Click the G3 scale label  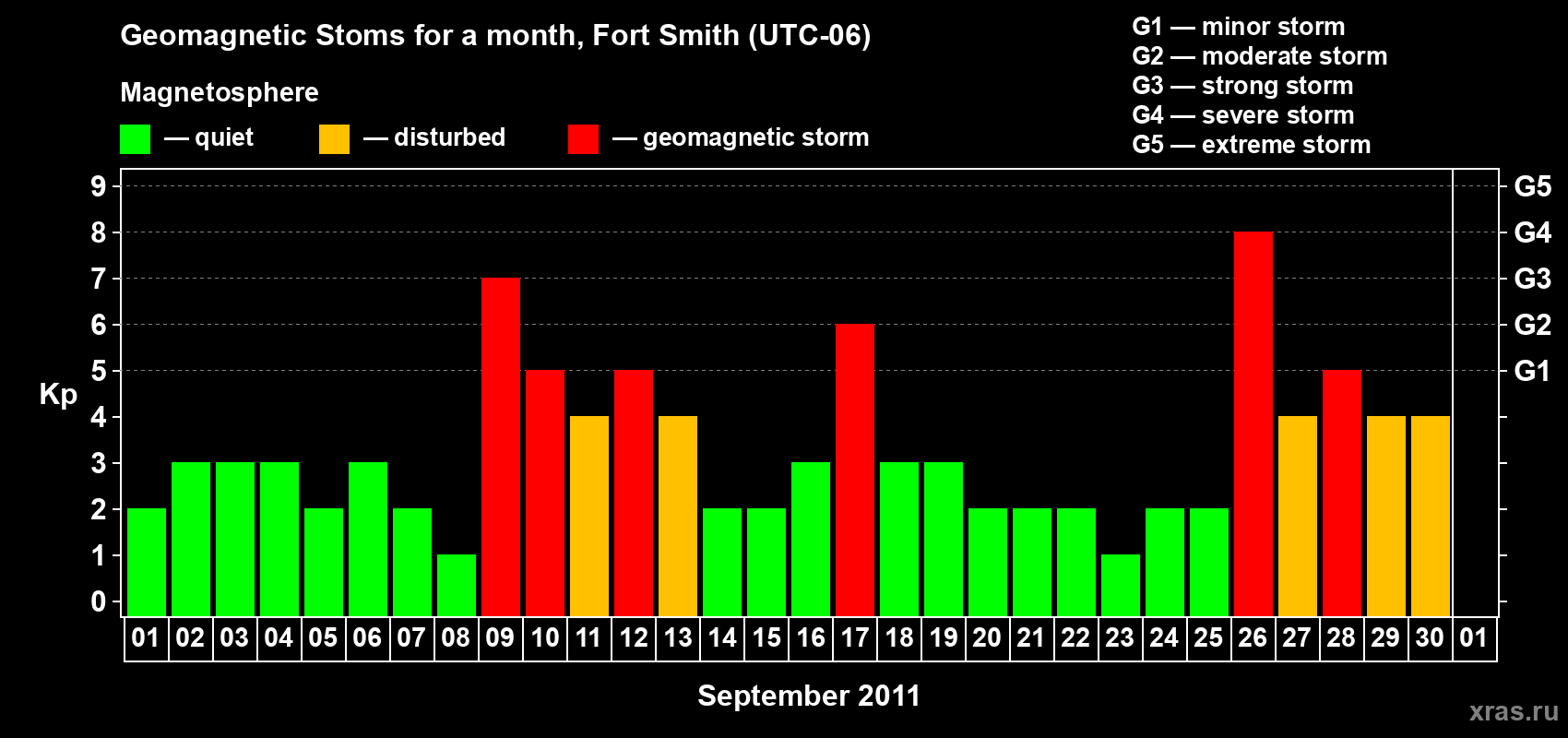(x=1533, y=279)
